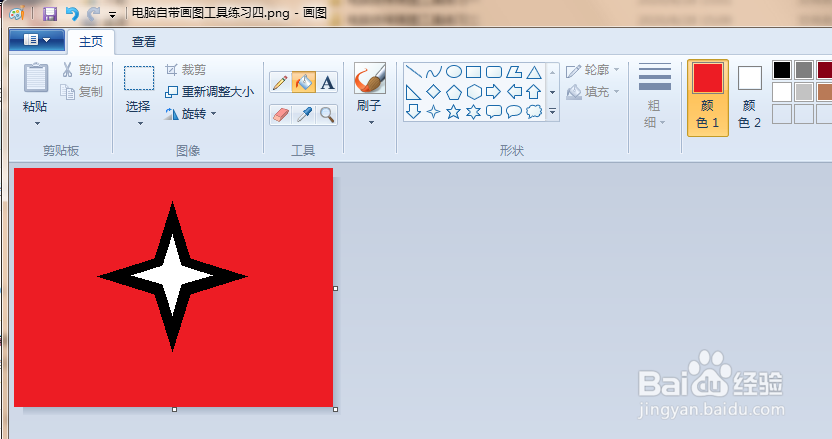Select the Rectangle shape
This screenshot has height=439, width=832.
[473, 72]
